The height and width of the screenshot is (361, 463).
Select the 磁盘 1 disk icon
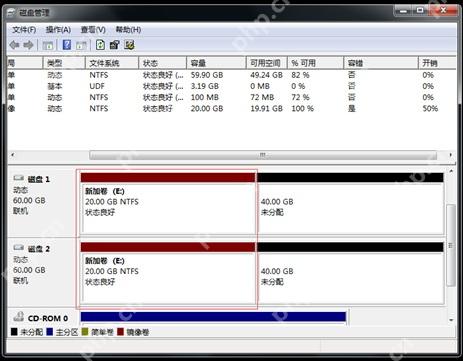click(x=19, y=178)
